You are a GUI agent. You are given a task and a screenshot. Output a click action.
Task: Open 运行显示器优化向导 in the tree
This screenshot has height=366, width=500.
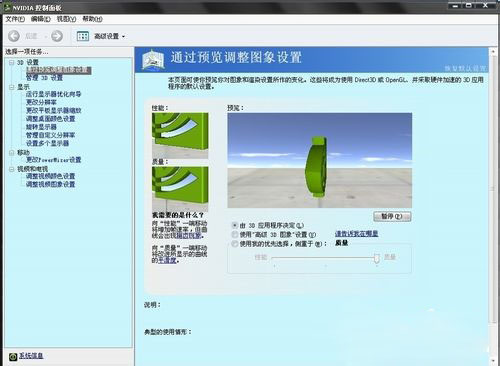point(54,94)
